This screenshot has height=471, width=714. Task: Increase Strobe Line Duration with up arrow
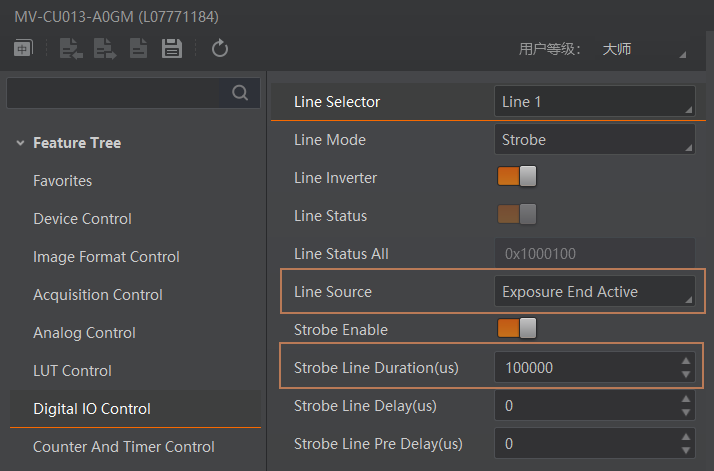tap(686, 361)
